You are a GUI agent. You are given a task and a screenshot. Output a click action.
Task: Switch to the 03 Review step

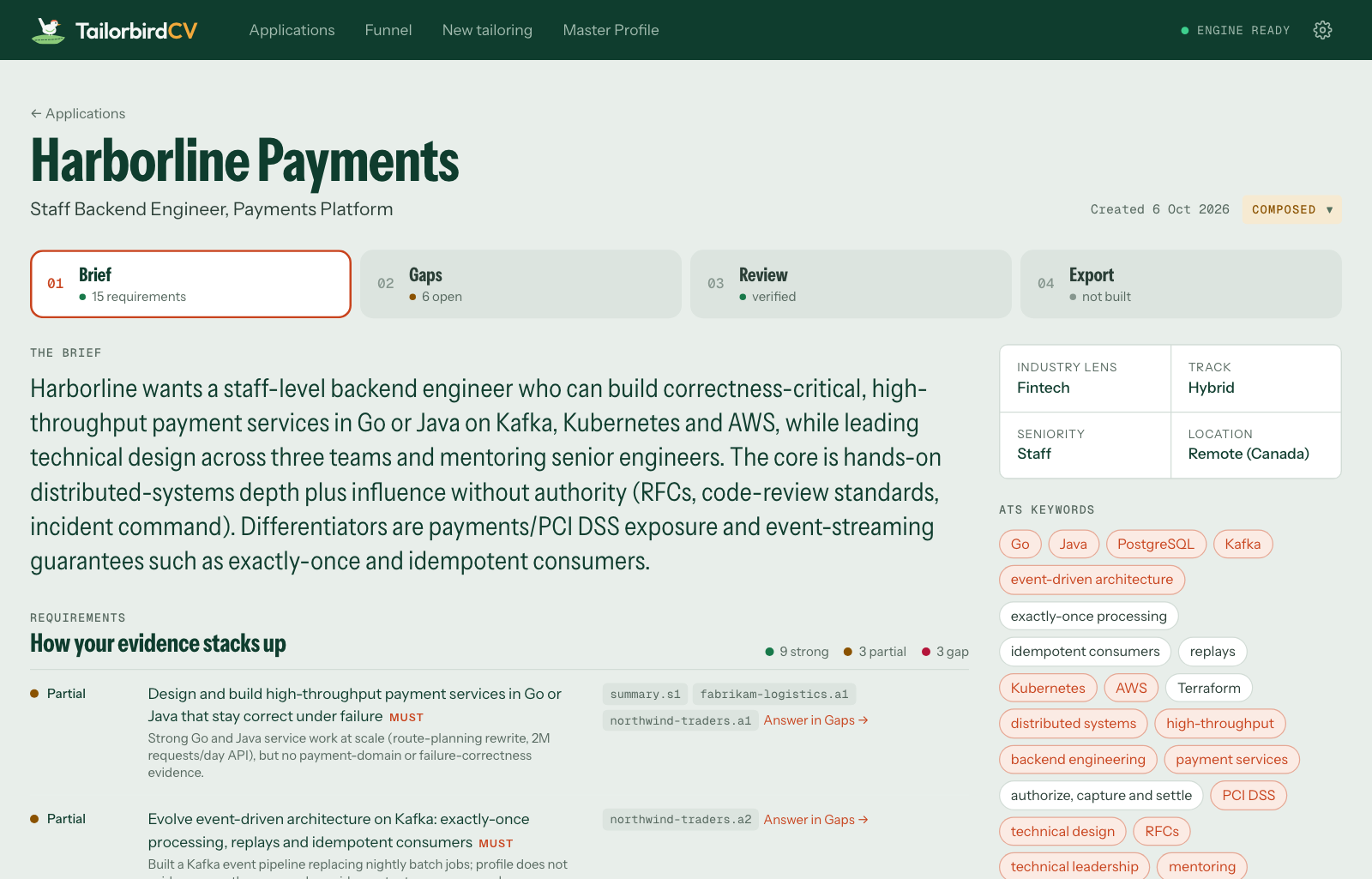pyautogui.click(x=851, y=284)
